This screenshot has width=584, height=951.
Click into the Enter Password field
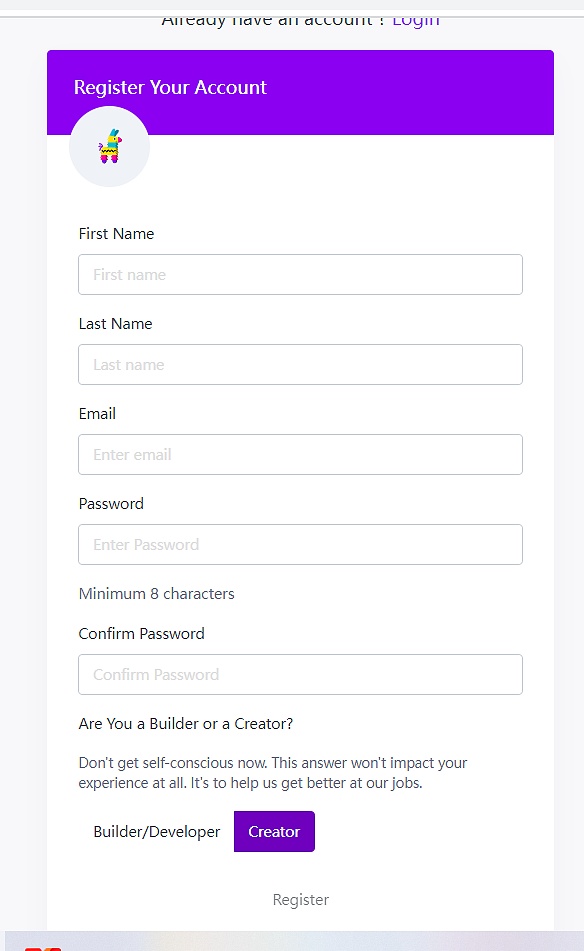point(300,545)
